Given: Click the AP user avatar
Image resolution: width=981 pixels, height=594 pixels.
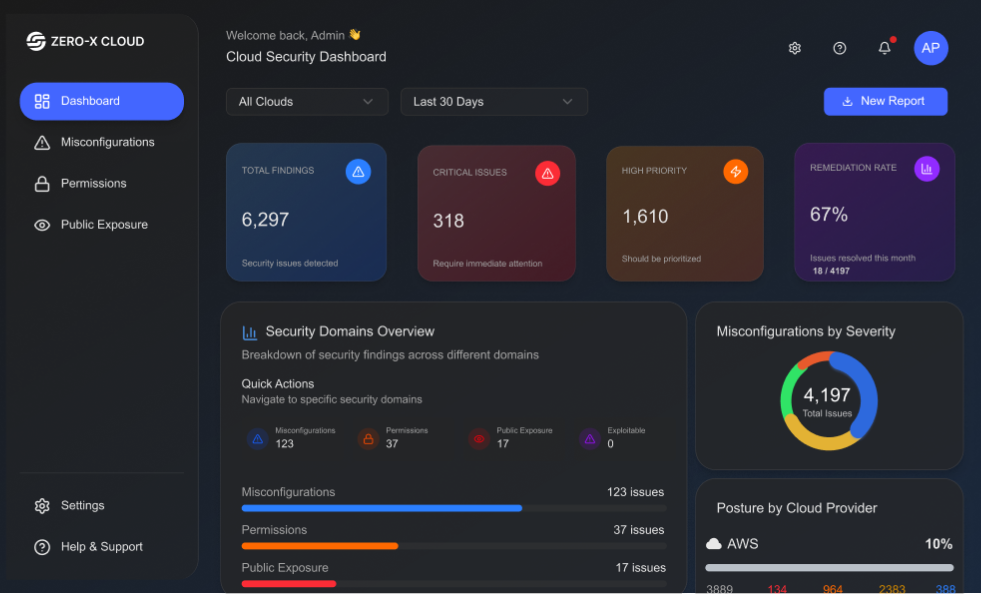Looking at the screenshot, I should pos(931,48).
